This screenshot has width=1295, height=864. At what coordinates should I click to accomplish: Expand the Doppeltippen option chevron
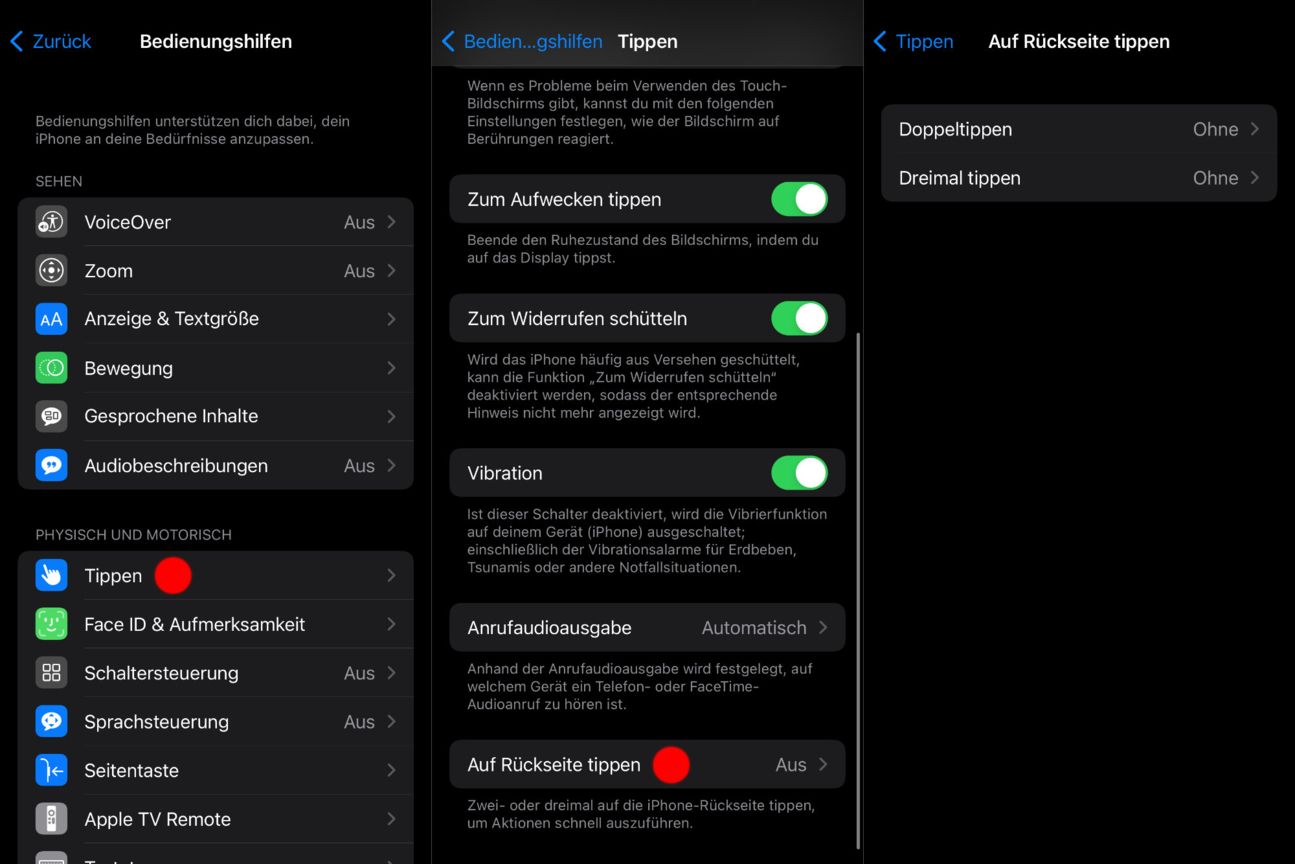pyautogui.click(x=1254, y=129)
